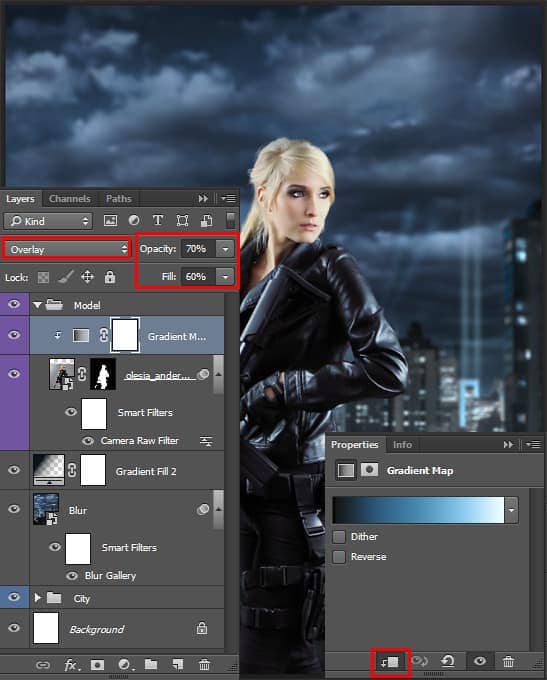This screenshot has width=547, height=680.
Task: Add a layer mask via bottom icon
Action: click(x=97, y=664)
